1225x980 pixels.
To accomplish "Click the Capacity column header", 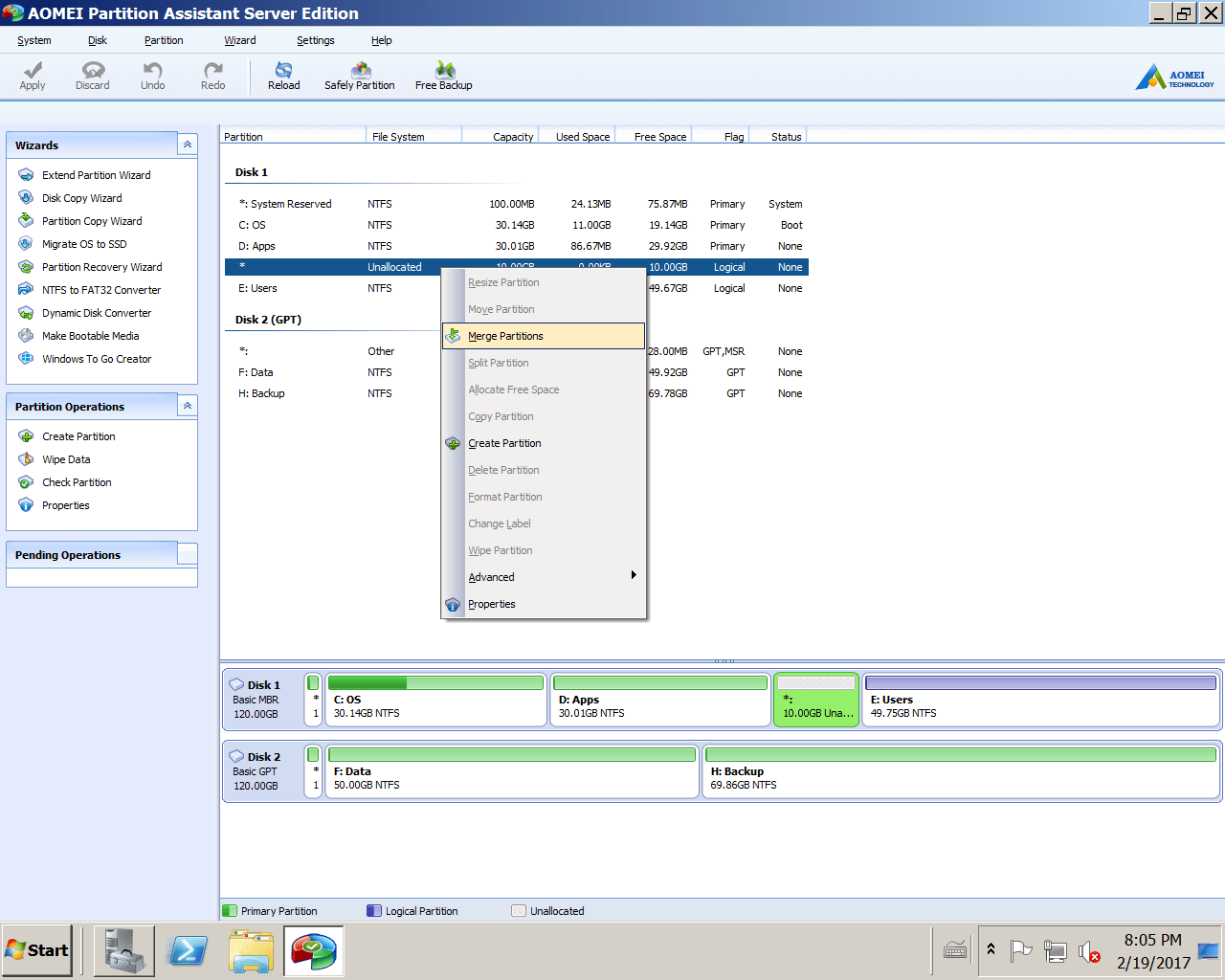I will 512,137.
